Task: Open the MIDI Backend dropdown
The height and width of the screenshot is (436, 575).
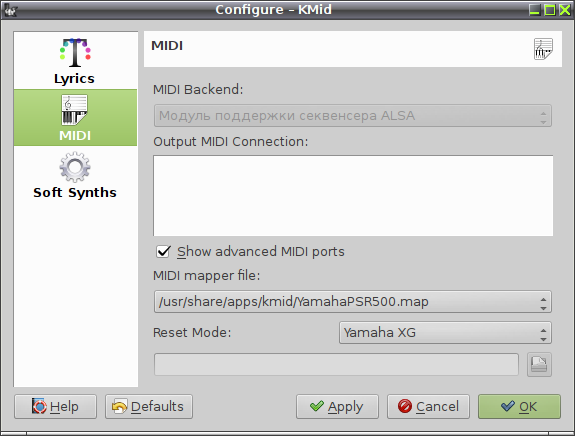Action: [352, 116]
